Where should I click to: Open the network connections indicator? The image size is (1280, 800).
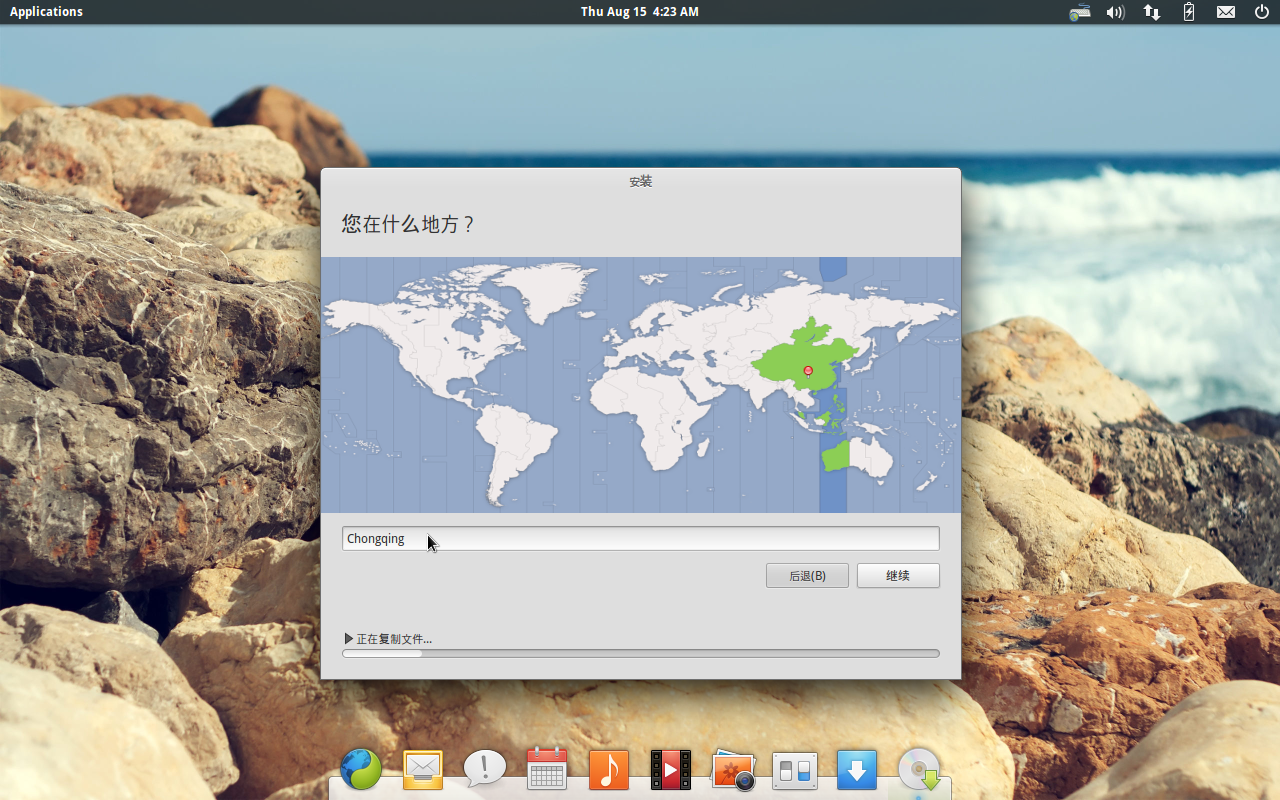click(1152, 12)
